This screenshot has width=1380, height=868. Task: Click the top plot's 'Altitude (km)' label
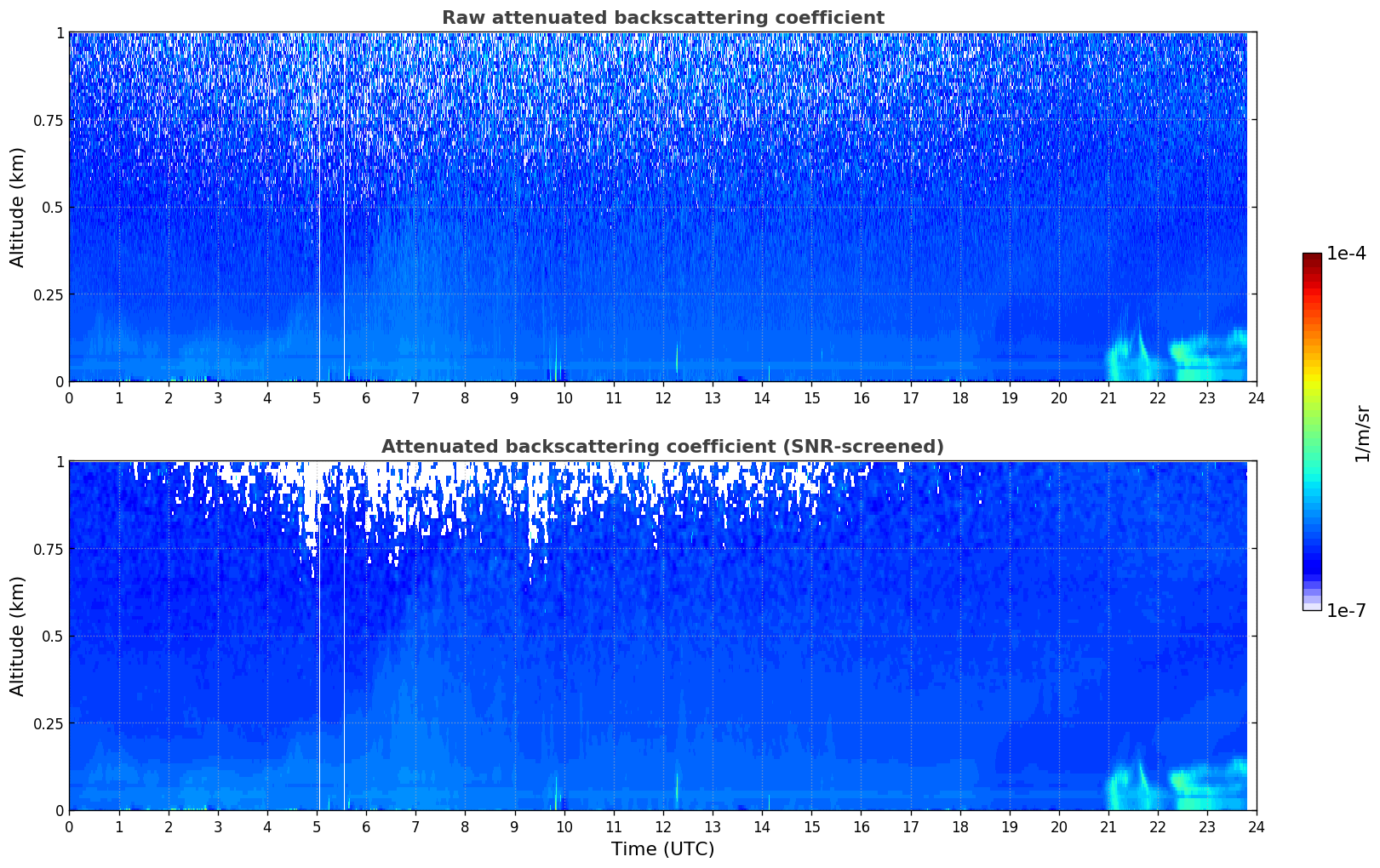[x=18, y=207]
